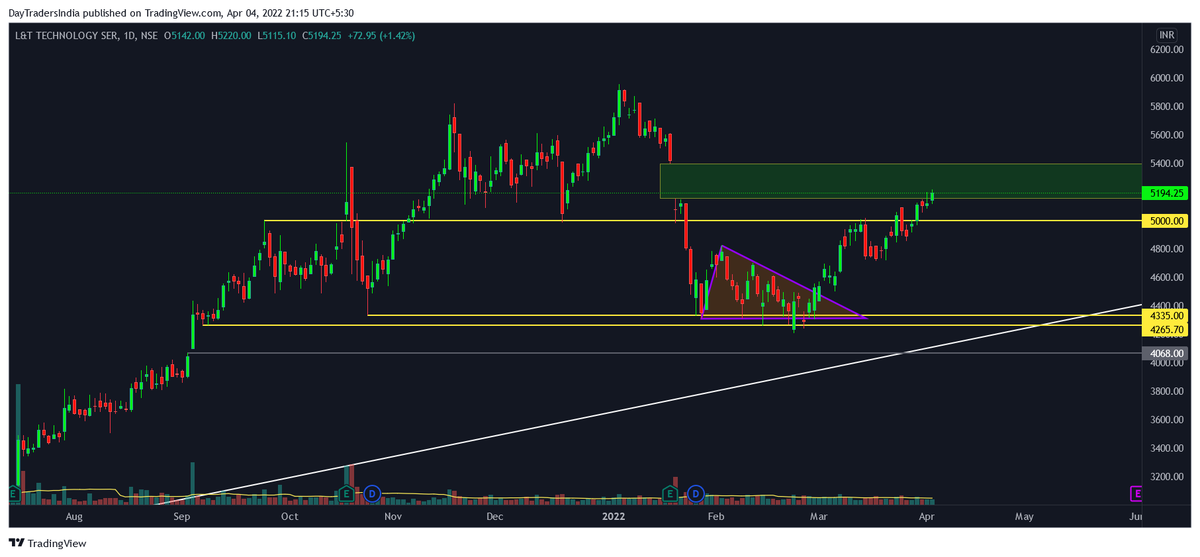Click the TradingView logo at bottom left
This screenshot has height=557, width=1200.
pos(46,543)
